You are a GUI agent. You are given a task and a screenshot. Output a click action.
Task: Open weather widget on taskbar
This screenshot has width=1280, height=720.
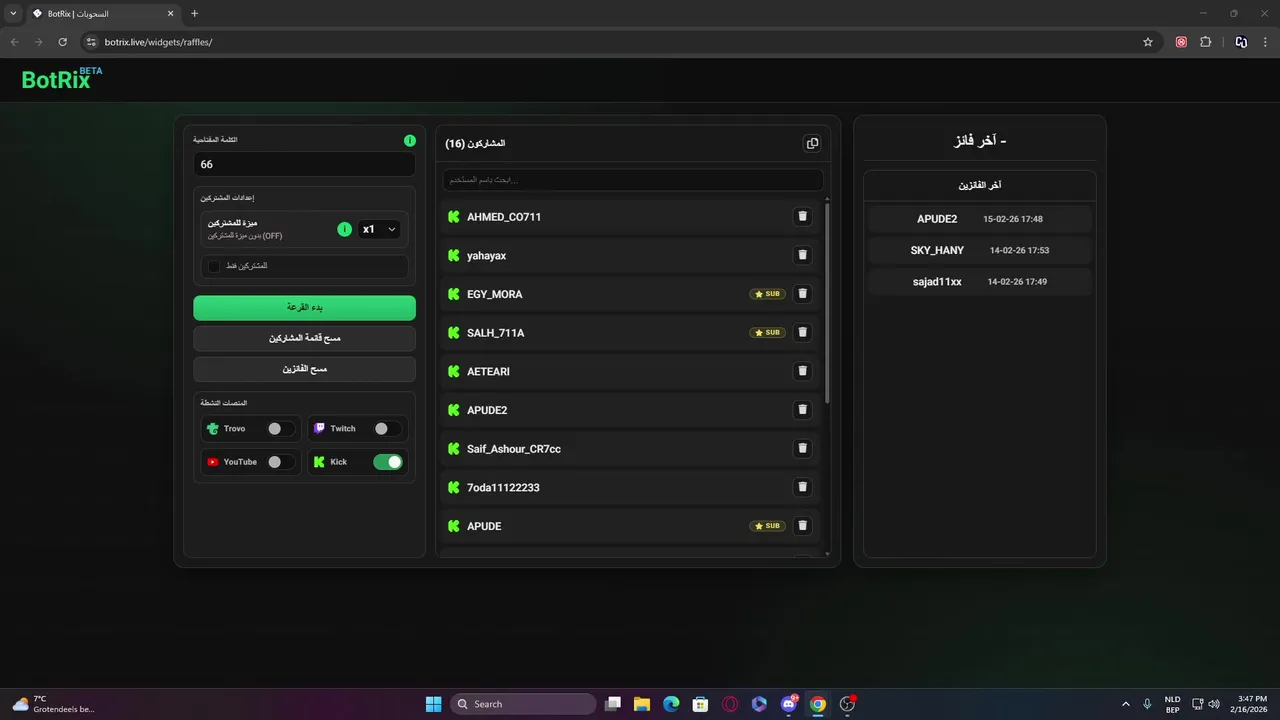click(x=53, y=704)
